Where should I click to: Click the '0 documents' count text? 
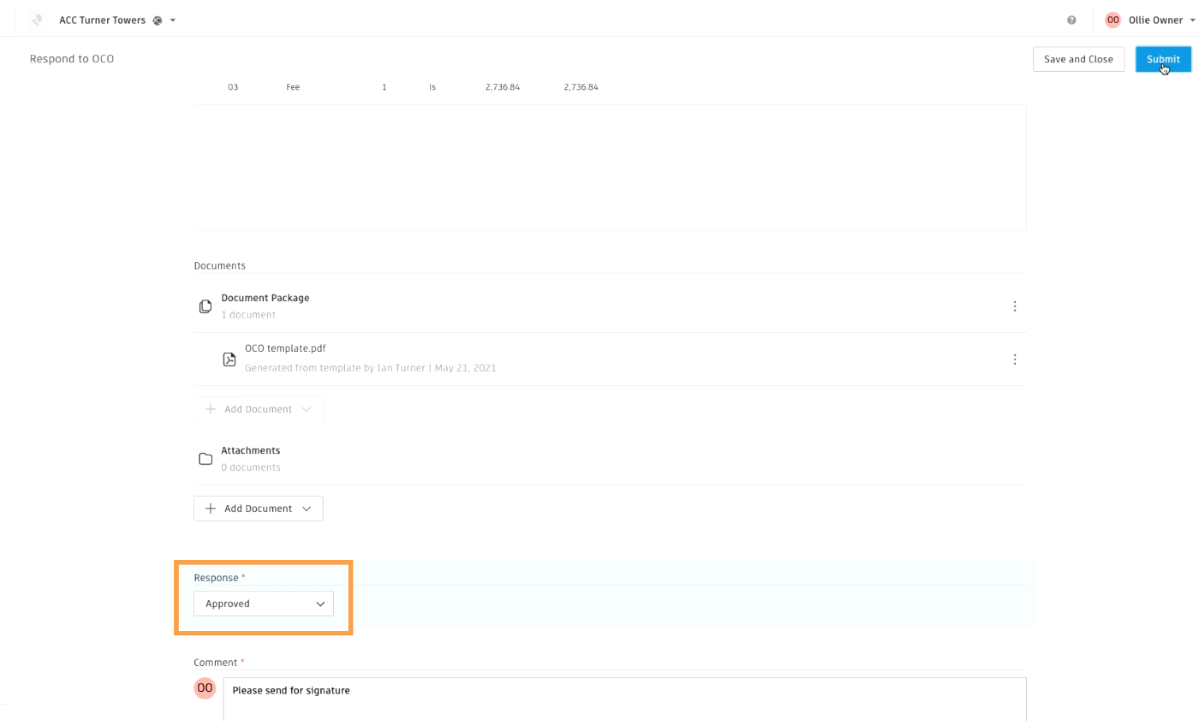[251, 468]
